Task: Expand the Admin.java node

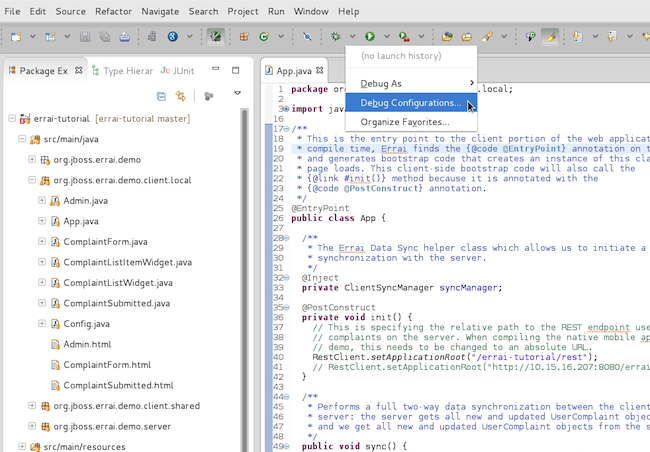Action: point(42,200)
